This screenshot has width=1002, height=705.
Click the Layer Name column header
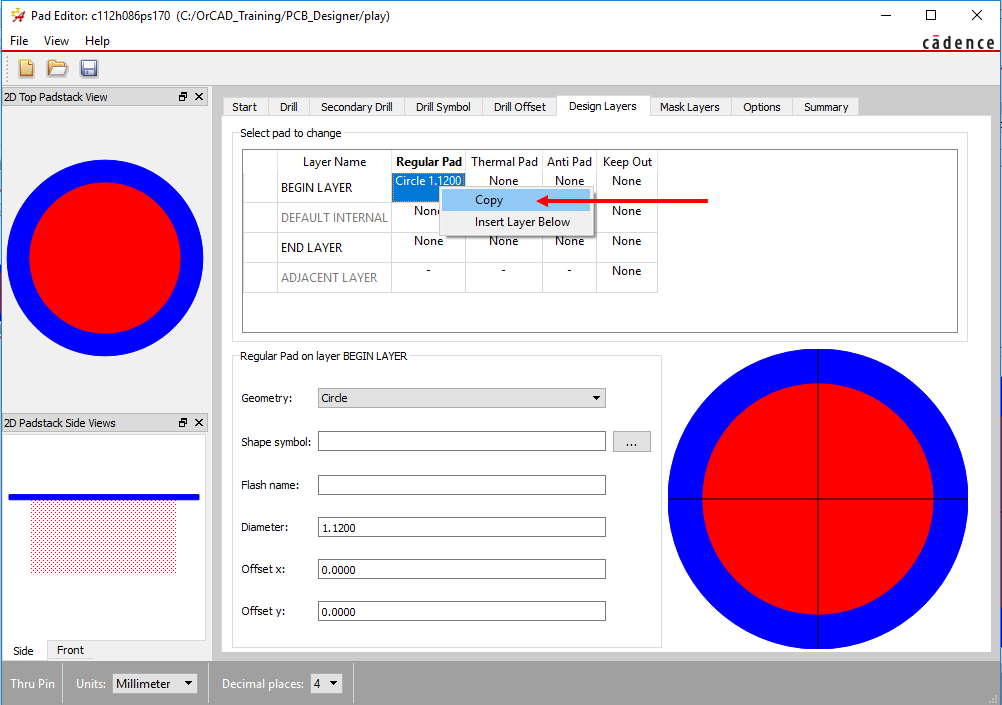pos(334,162)
